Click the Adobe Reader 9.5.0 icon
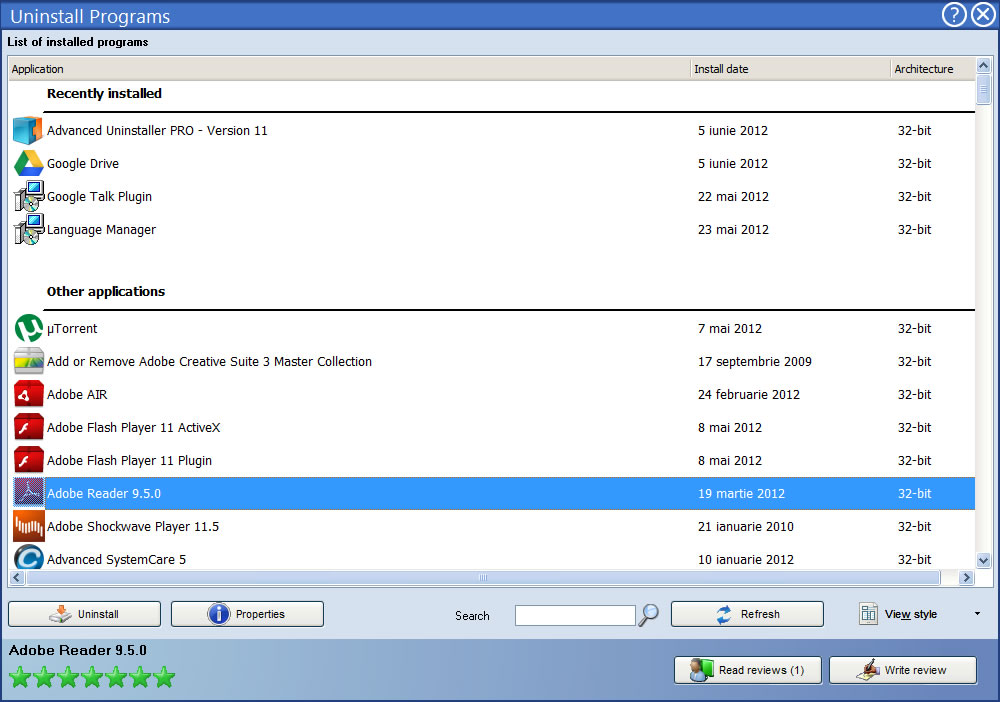The width and height of the screenshot is (1000, 702). tap(29, 493)
